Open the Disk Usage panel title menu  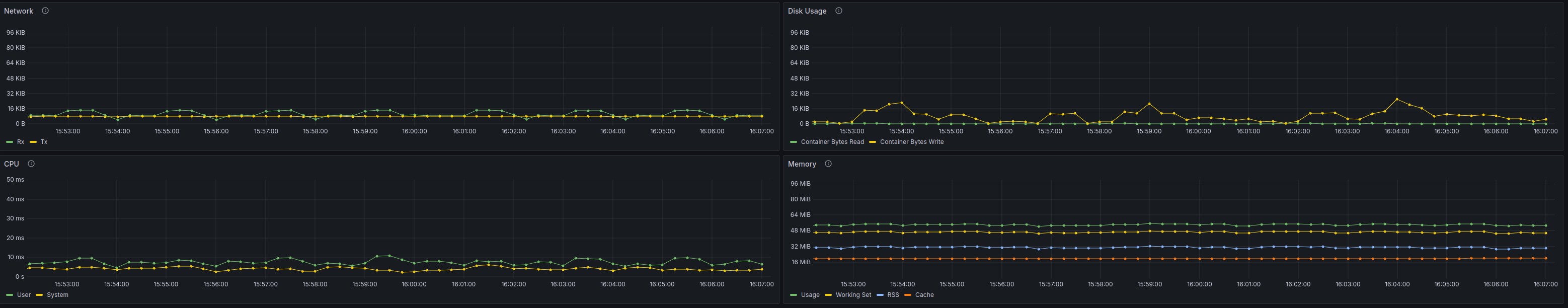pos(807,11)
